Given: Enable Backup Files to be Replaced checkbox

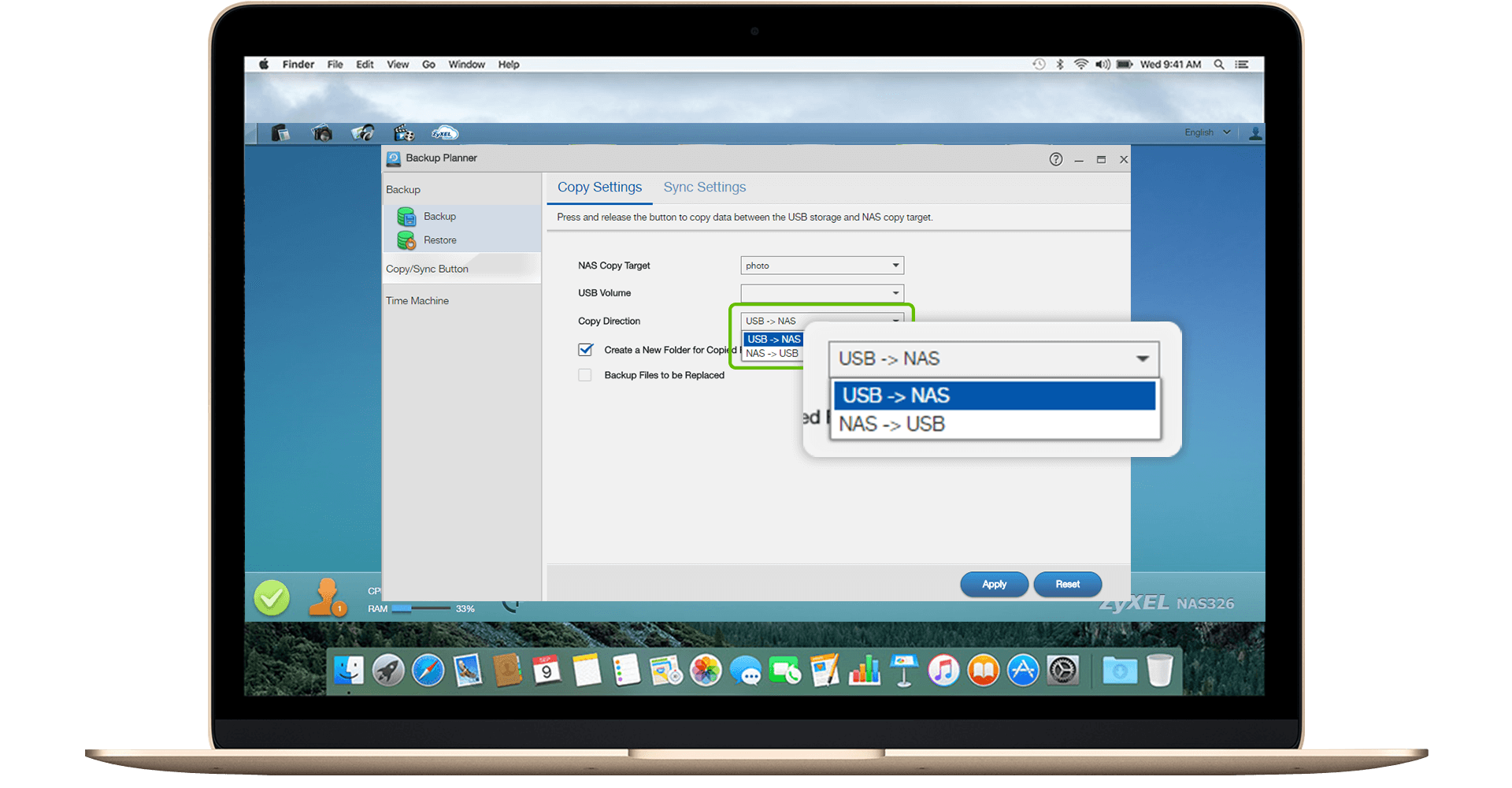Looking at the screenshot, I should click(x=585, y=375).
